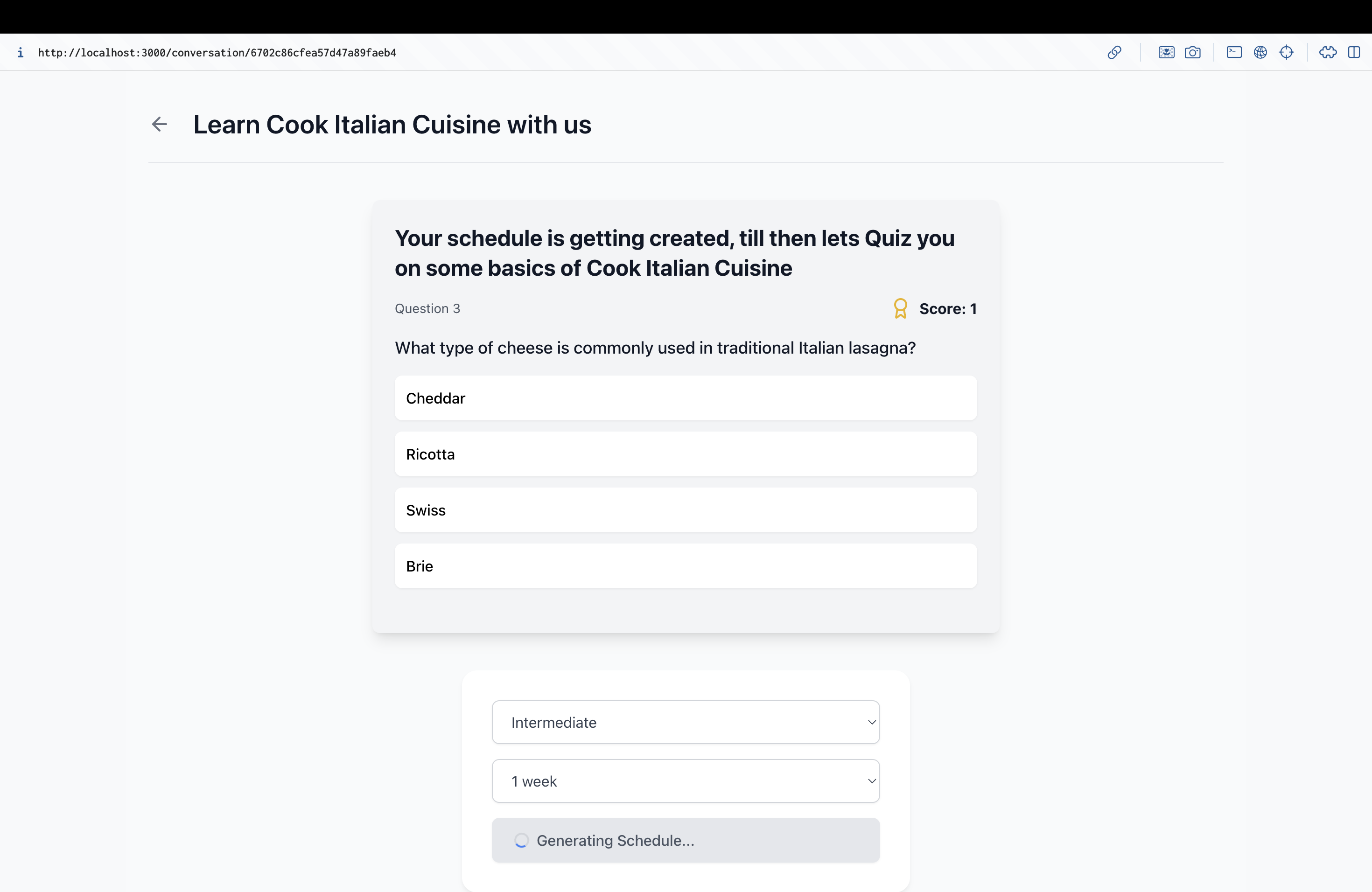This screenshot has width=1372, height=892.
Task: Click the localhost URL in the address bar
Action: (x=217, y=52)
